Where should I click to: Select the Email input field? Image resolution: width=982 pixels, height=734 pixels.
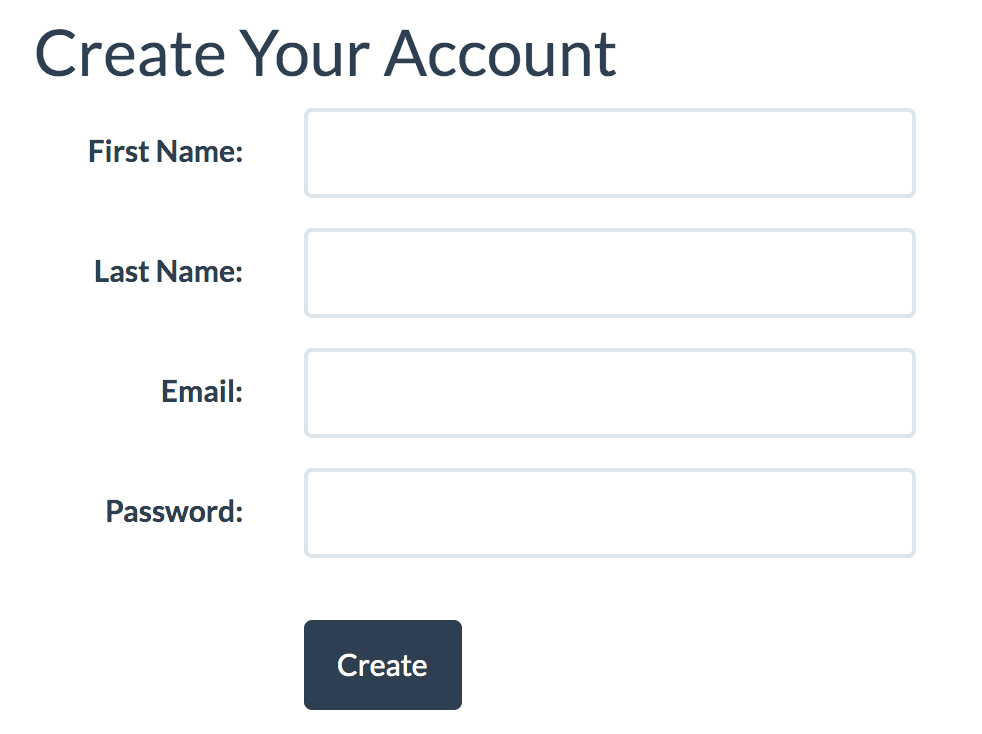(x=609, y=393)
